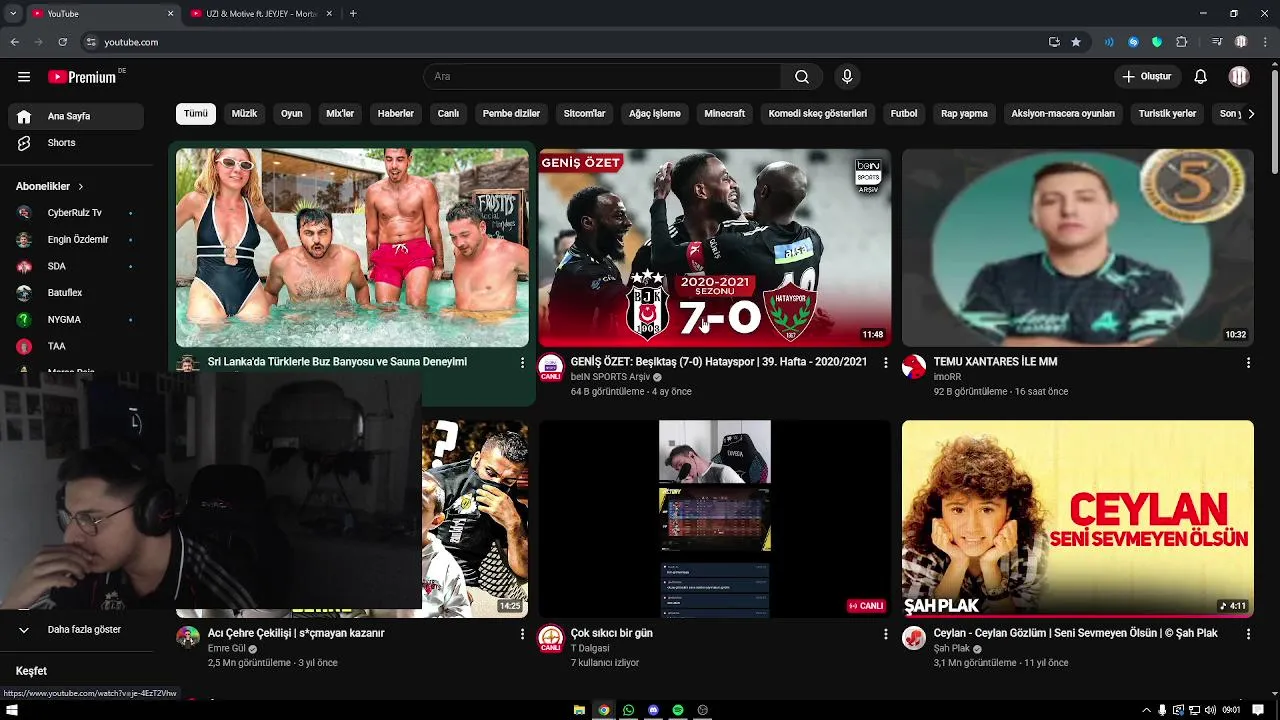Select the Ağaç işleme chip

[x=655, y=114]
